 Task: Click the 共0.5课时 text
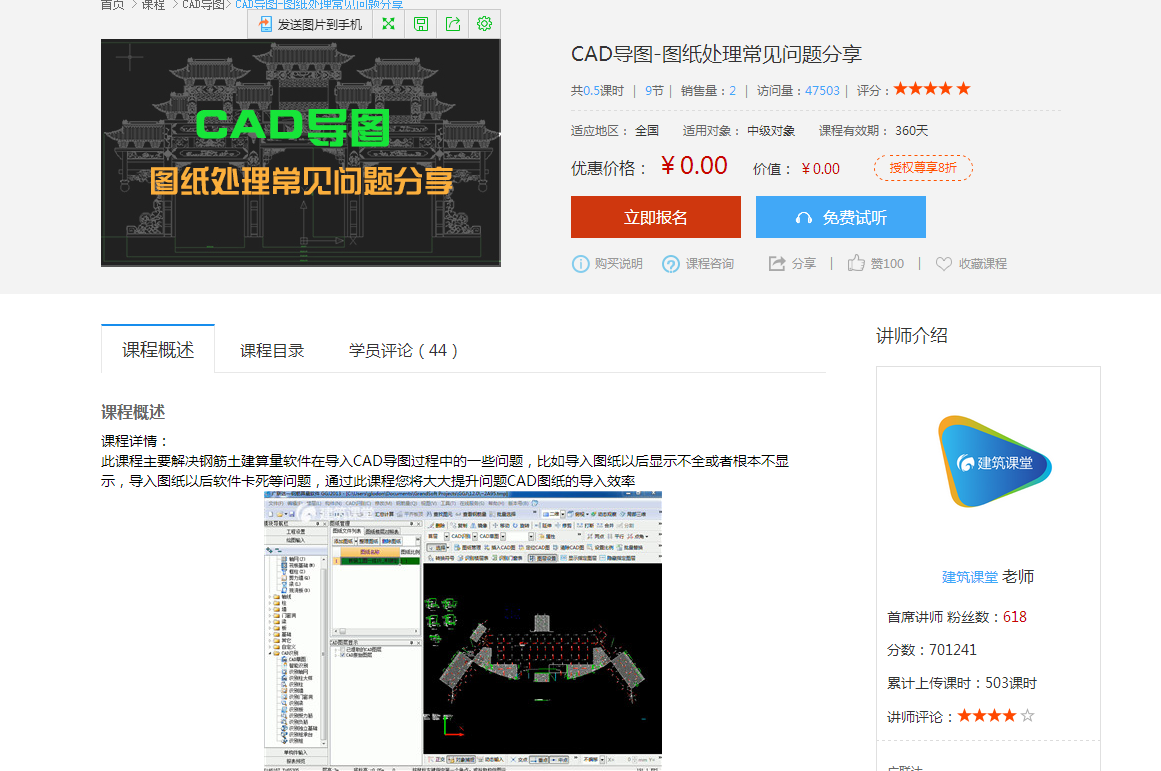597,90
